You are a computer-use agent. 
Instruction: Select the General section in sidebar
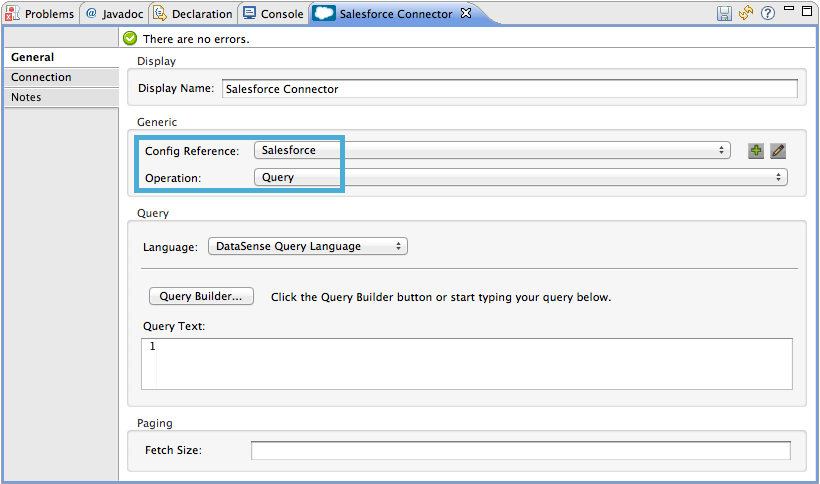click(x=61, y=57)
